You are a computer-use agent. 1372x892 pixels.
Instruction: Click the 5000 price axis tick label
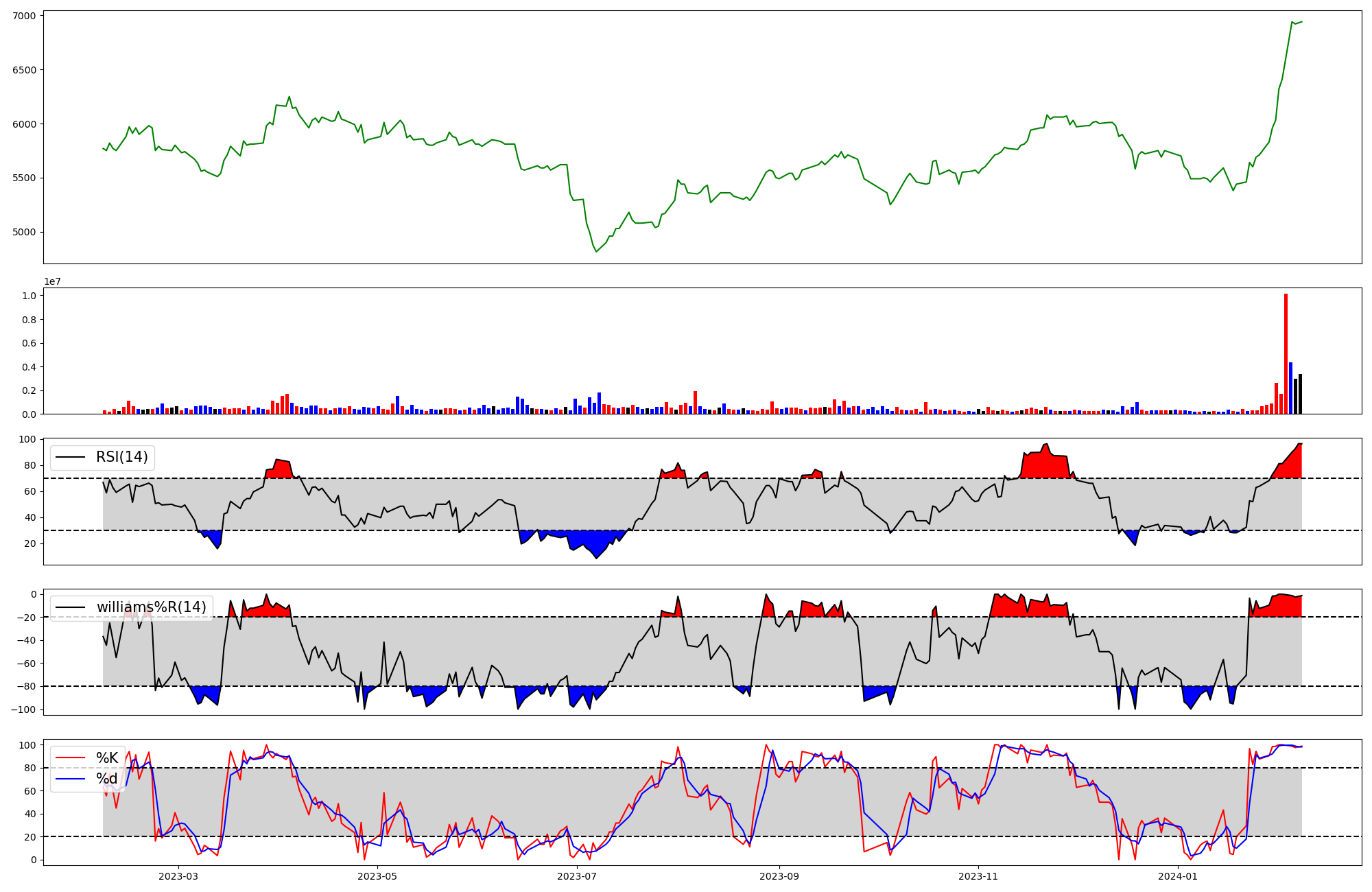point(25,232)
